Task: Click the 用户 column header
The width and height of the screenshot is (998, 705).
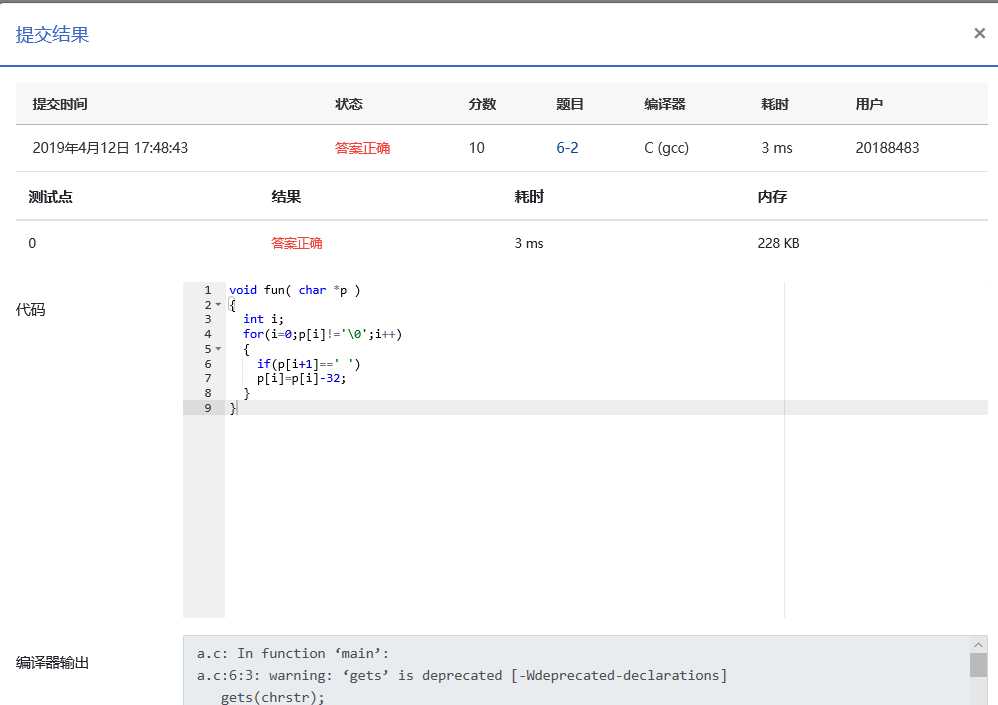Action: [868, 104]
